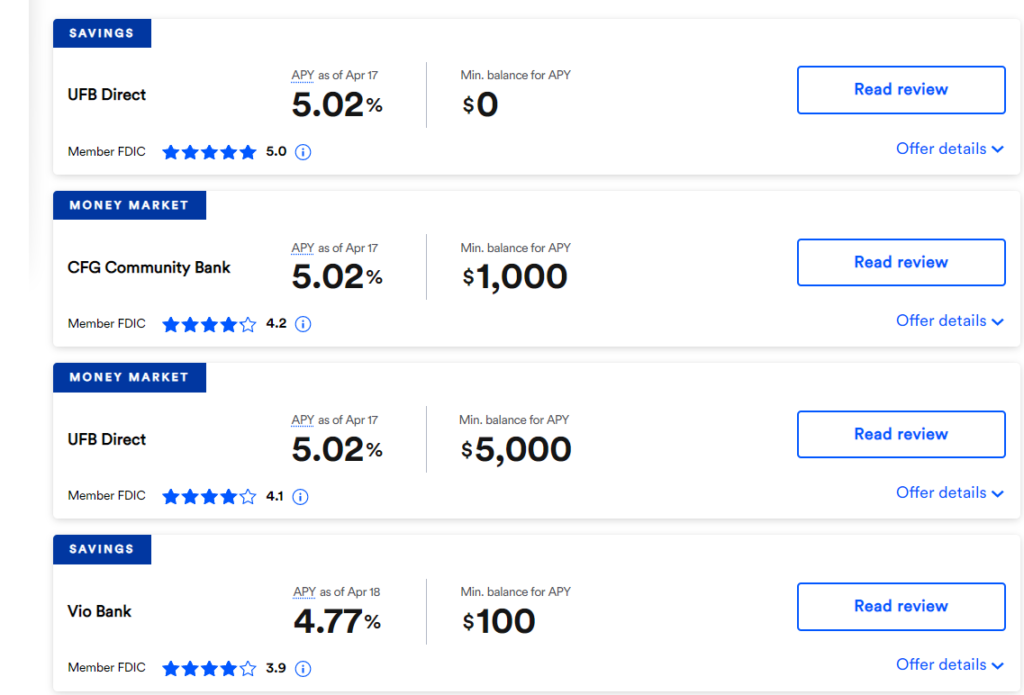Image resolution: width=1024 pixels, height=695 pixels.
Task: Click APY label in Vio Bank card
Action: pyautogui.click(x=304, y=592)
